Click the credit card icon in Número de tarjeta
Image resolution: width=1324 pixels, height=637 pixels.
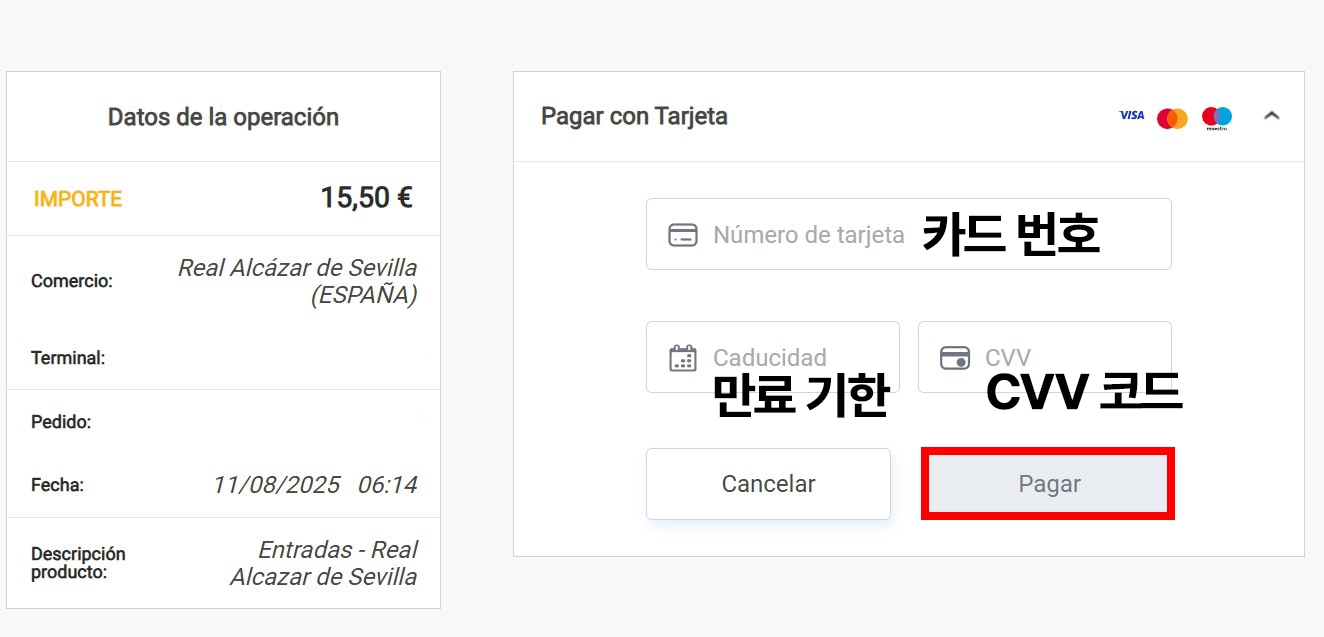pyautogui.click(x=683, y=235)
